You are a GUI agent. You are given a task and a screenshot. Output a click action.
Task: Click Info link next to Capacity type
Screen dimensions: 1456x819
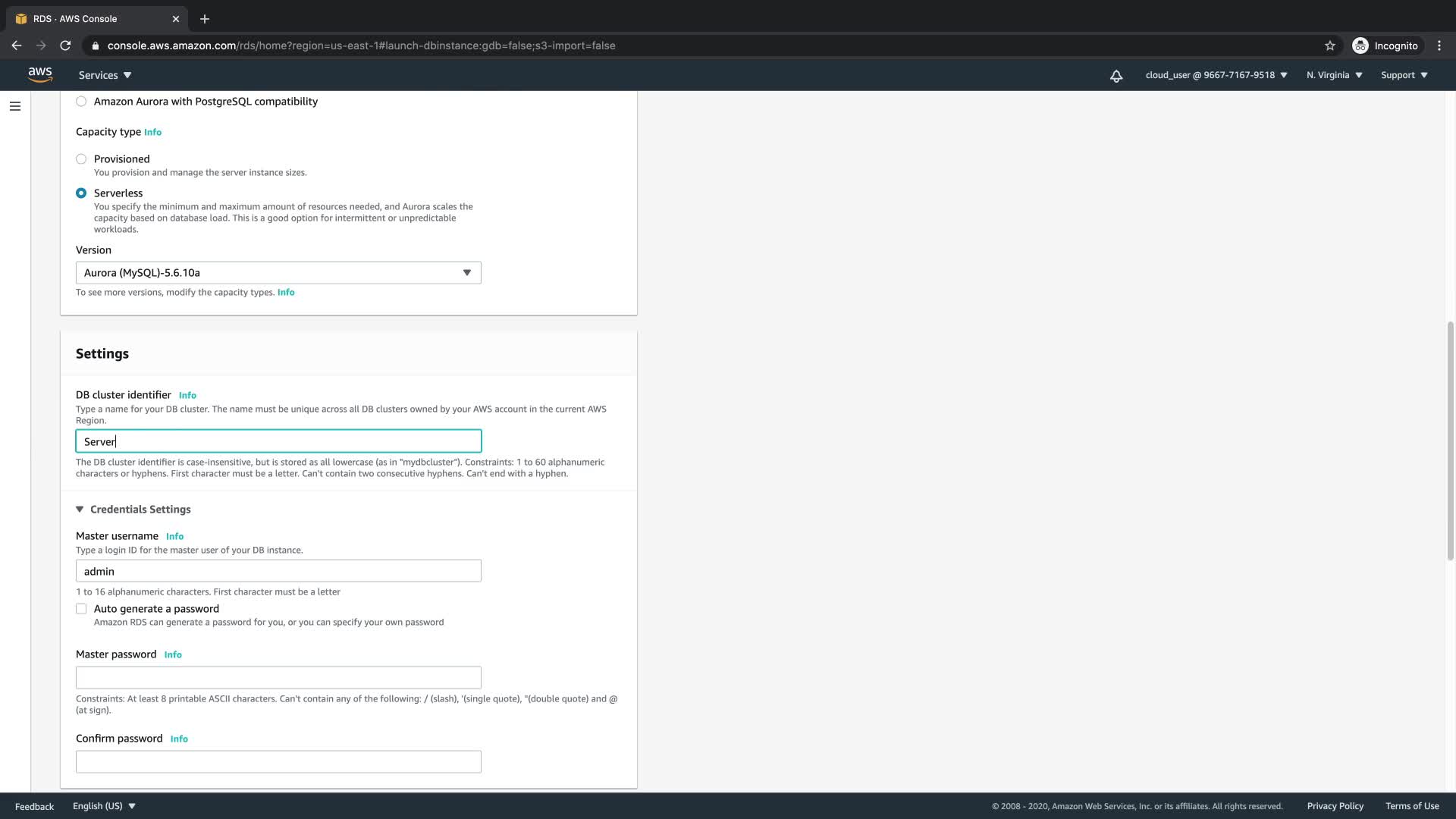coord(152,132)
